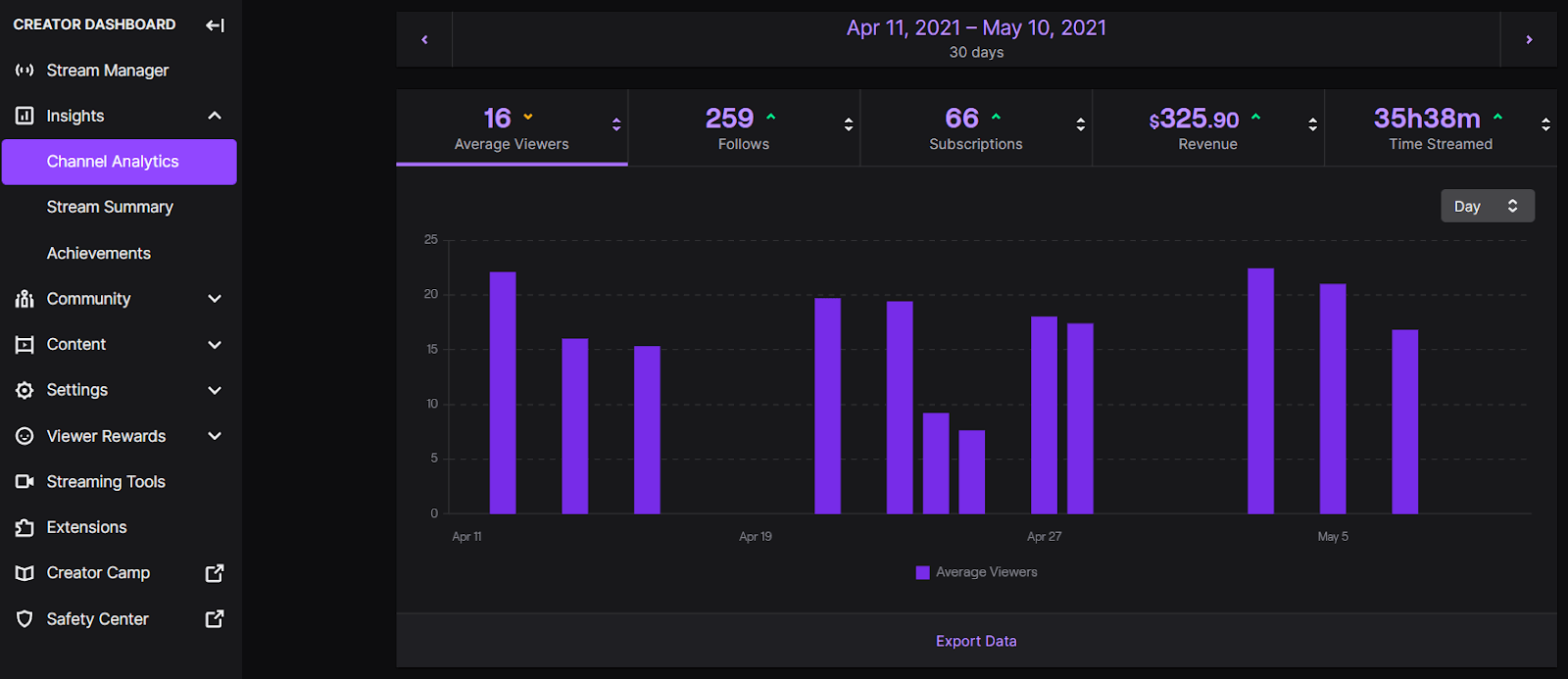Click the Apr 11 chart bar
1568x679 pixels.
pyautogui.click(x=503, y=393)
